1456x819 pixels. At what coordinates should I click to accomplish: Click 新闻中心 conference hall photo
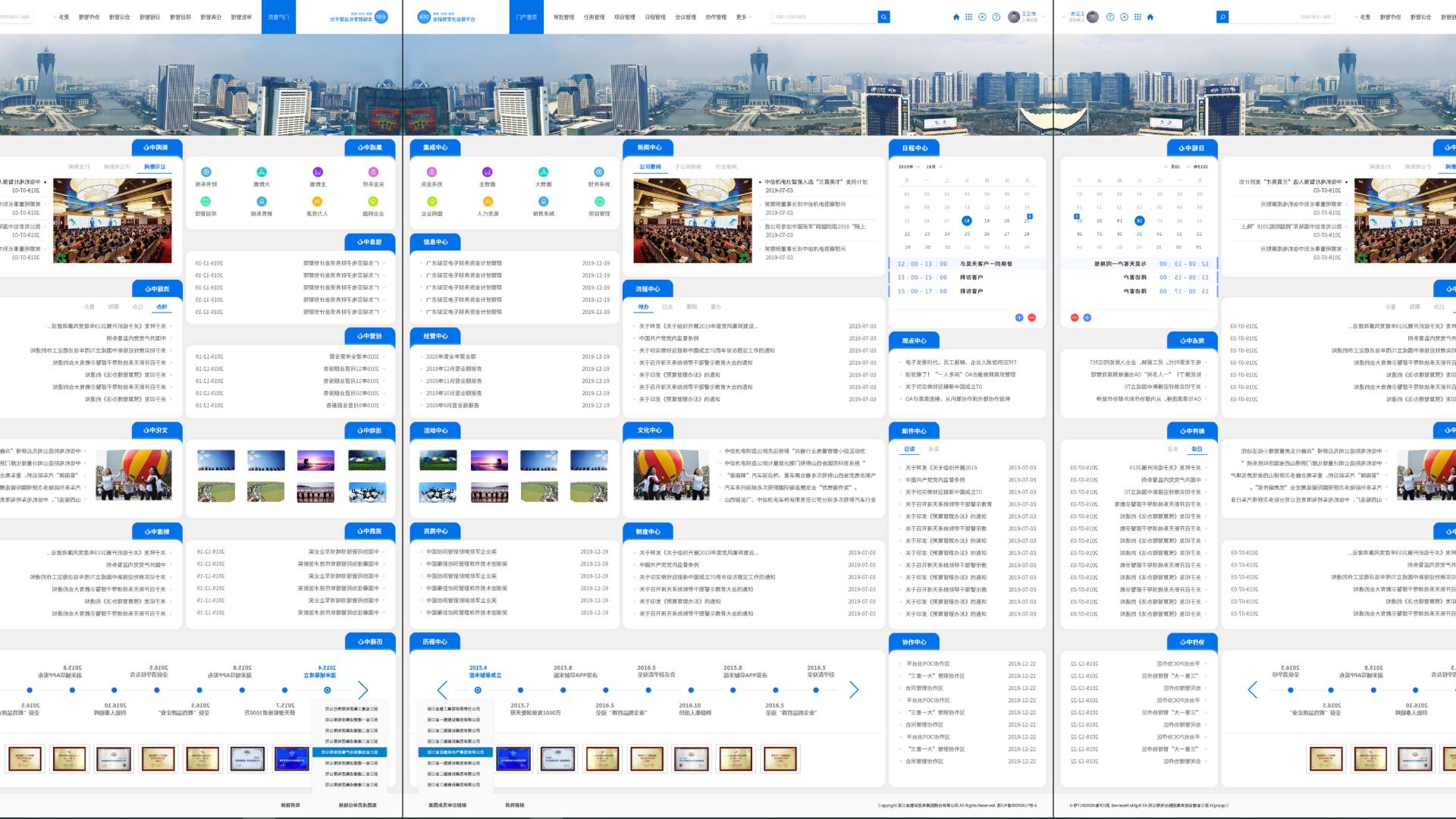692,221
